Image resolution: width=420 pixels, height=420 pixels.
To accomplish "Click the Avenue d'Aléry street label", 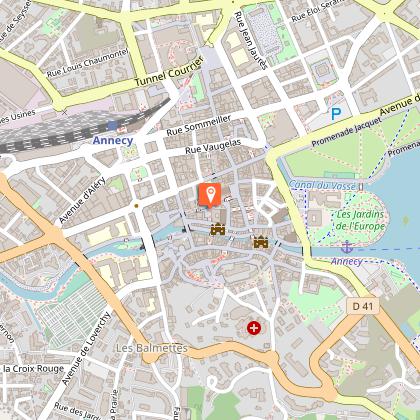I will point(82,200).
